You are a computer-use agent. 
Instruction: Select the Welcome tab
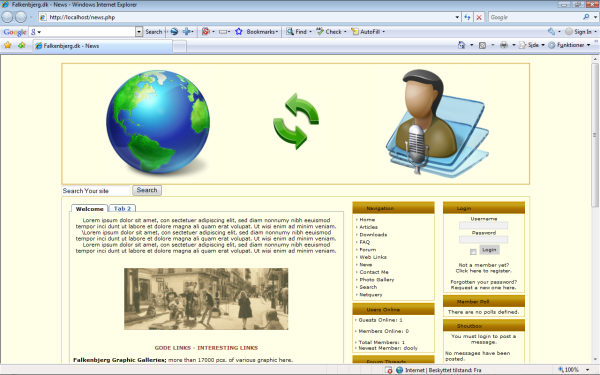[90, 209]
